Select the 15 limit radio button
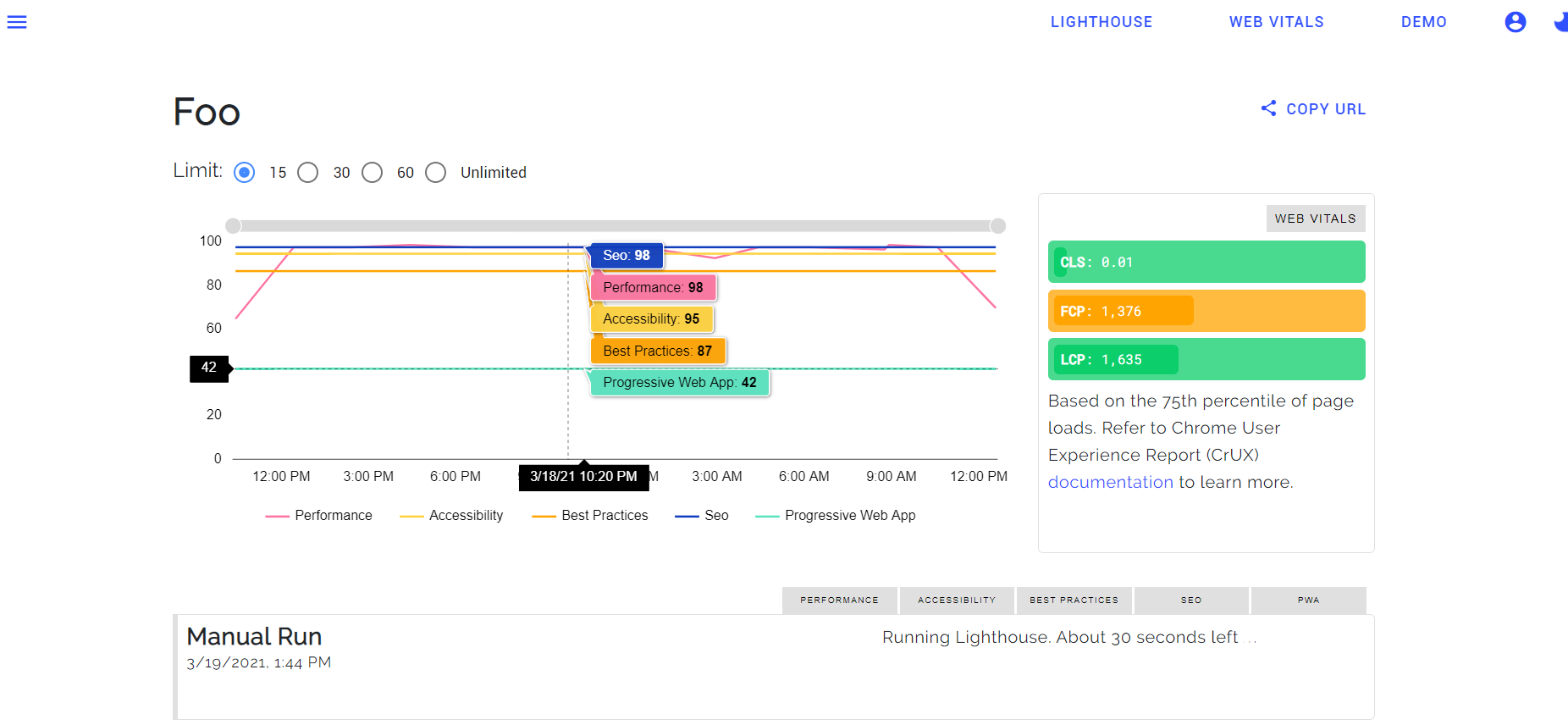This screenshot has height=725, width=1568. pyautogui.click(x=245, y=173)
